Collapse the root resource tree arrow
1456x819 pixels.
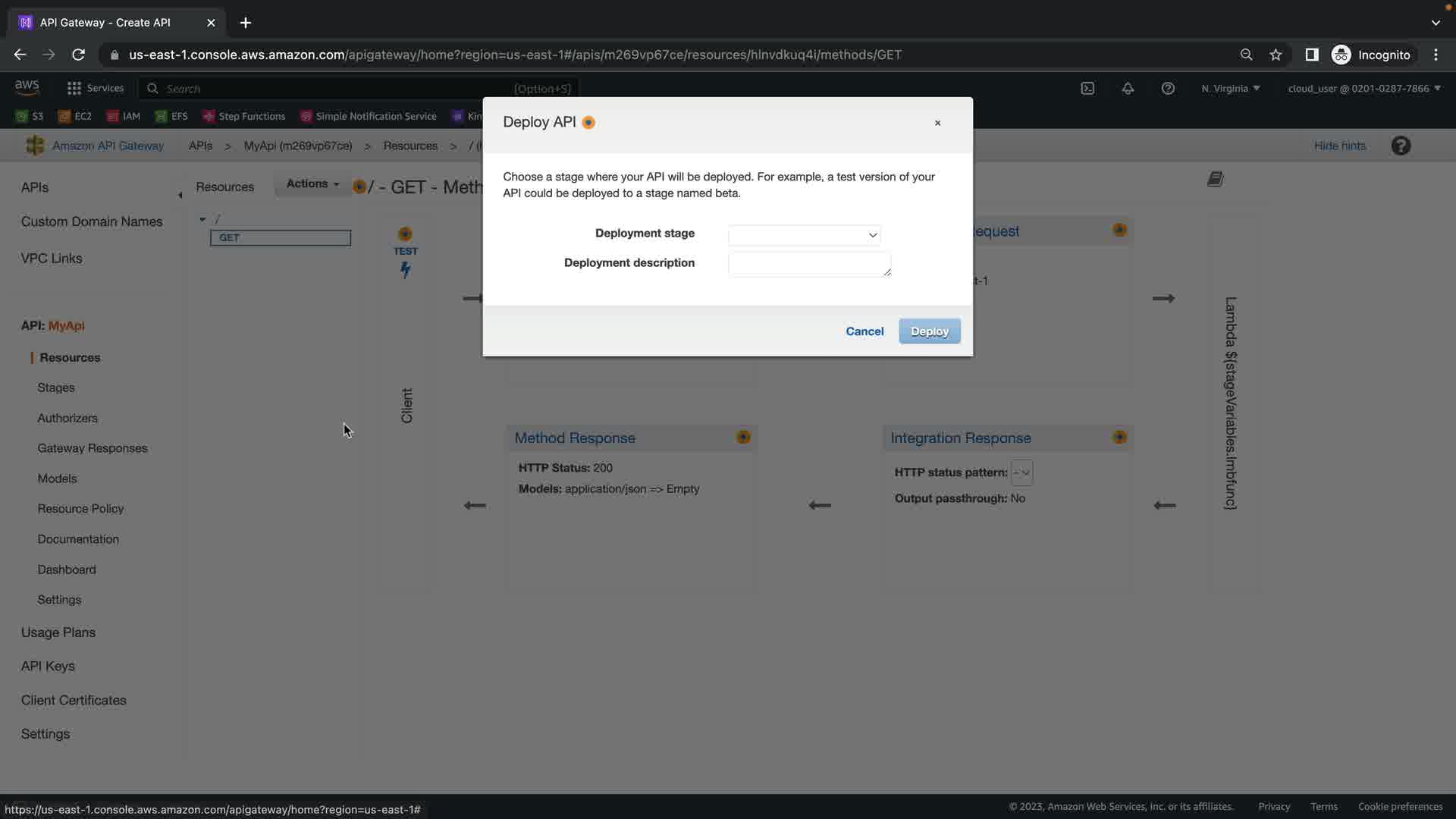click(202, 220)
